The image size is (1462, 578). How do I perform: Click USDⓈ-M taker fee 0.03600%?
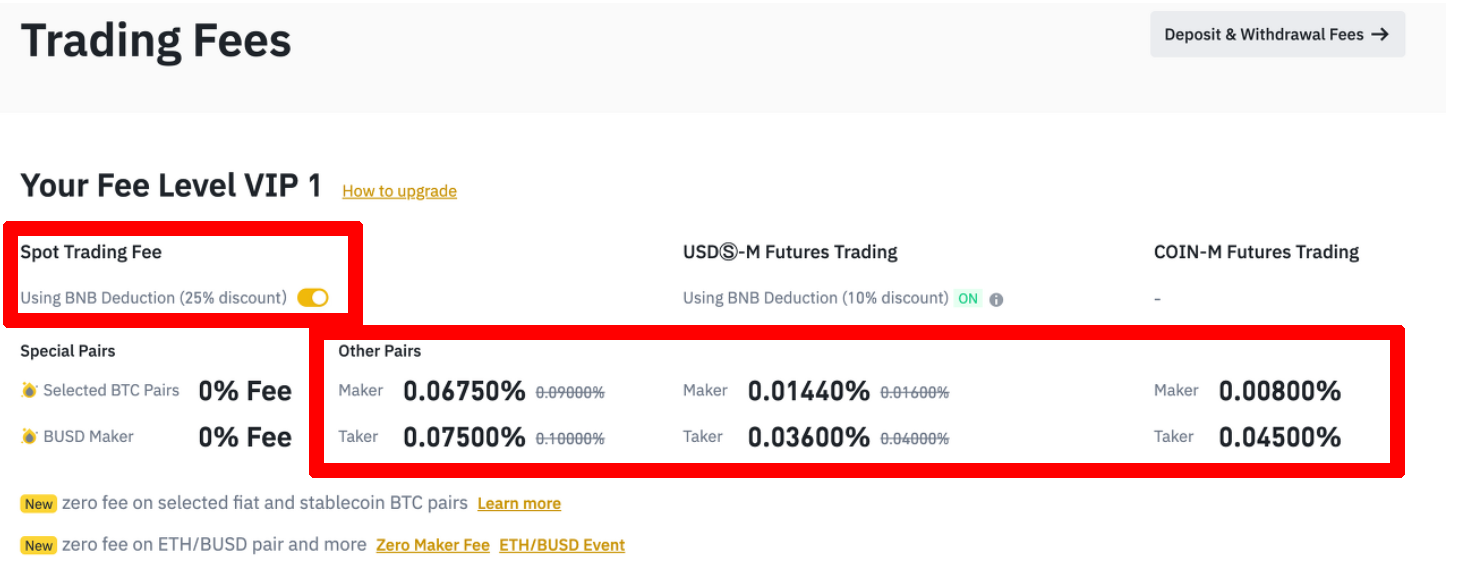(809, 437)
